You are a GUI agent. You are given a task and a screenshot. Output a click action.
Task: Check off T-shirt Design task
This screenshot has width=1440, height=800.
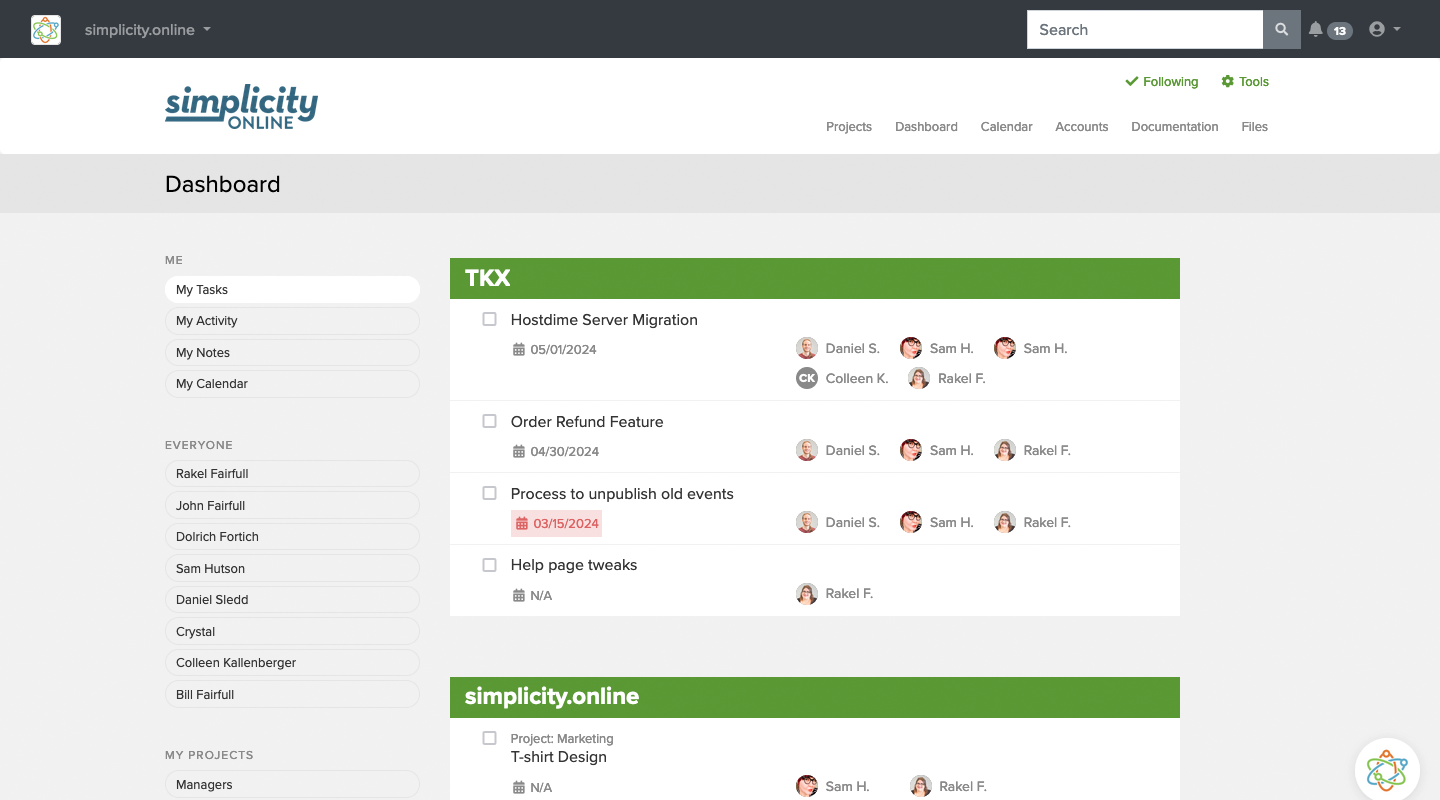[490, 739]
